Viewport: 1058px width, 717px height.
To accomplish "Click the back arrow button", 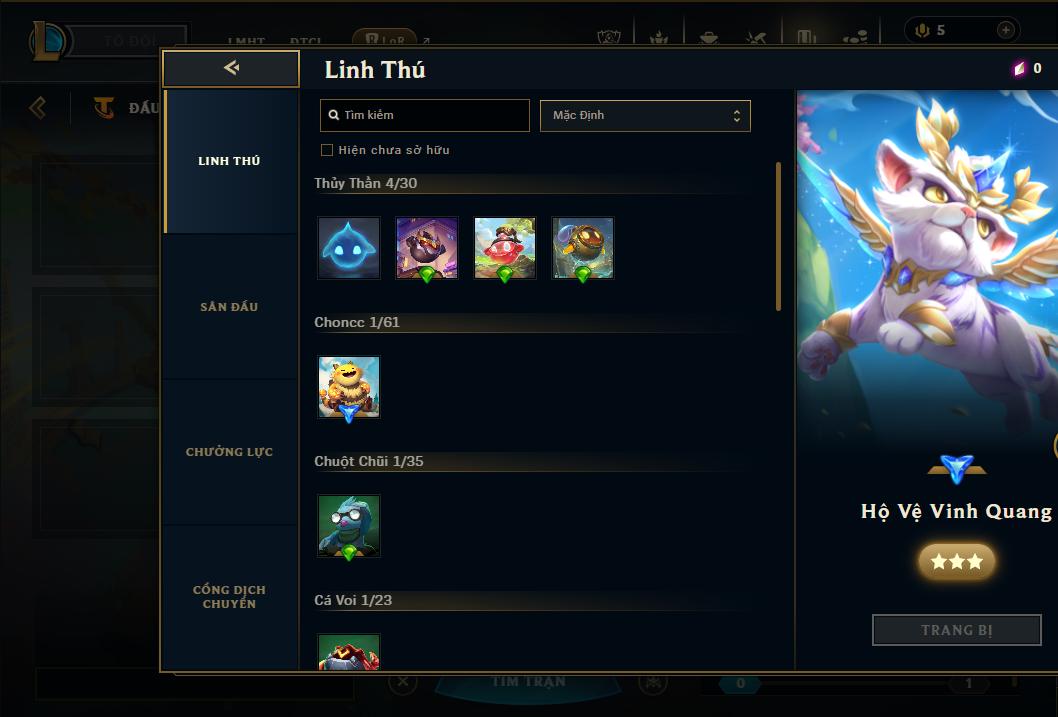I will pos(231,68).
